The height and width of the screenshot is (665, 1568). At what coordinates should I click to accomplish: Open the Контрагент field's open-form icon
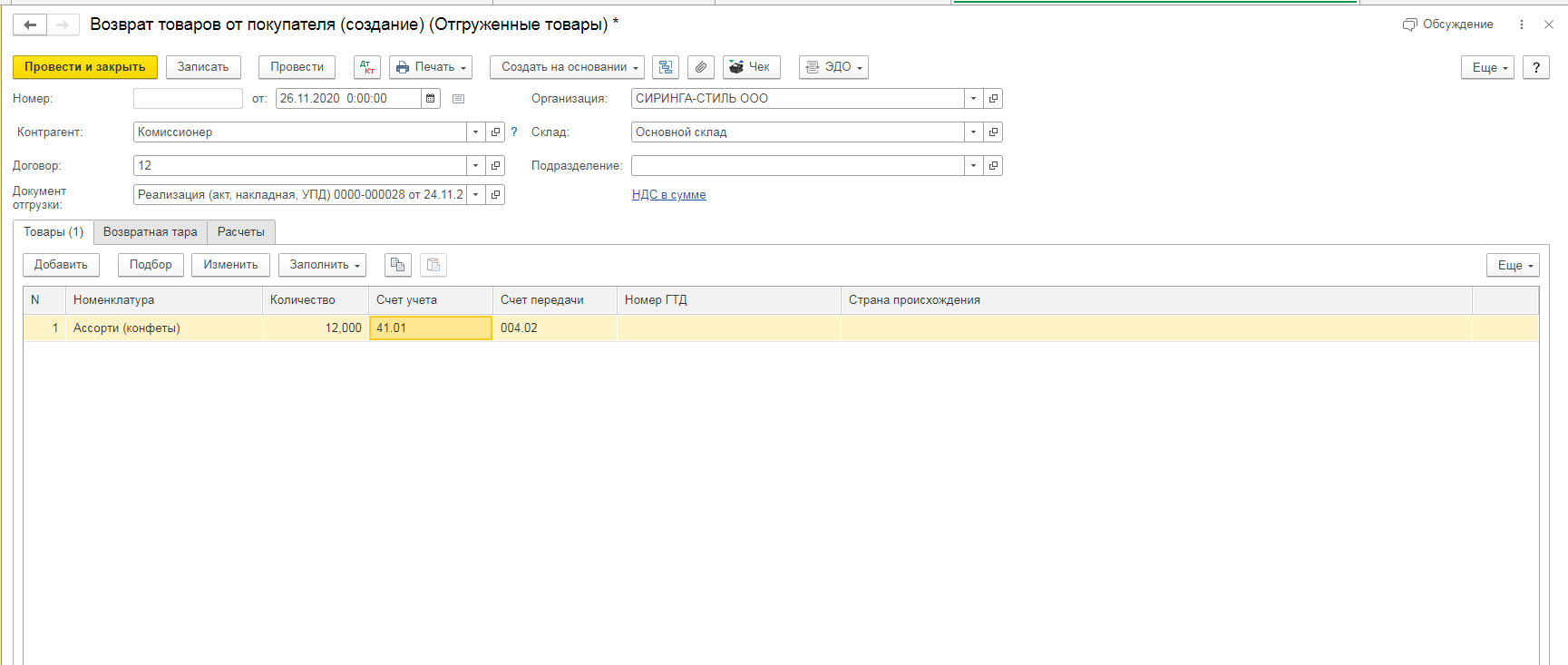tap(495, 132)
